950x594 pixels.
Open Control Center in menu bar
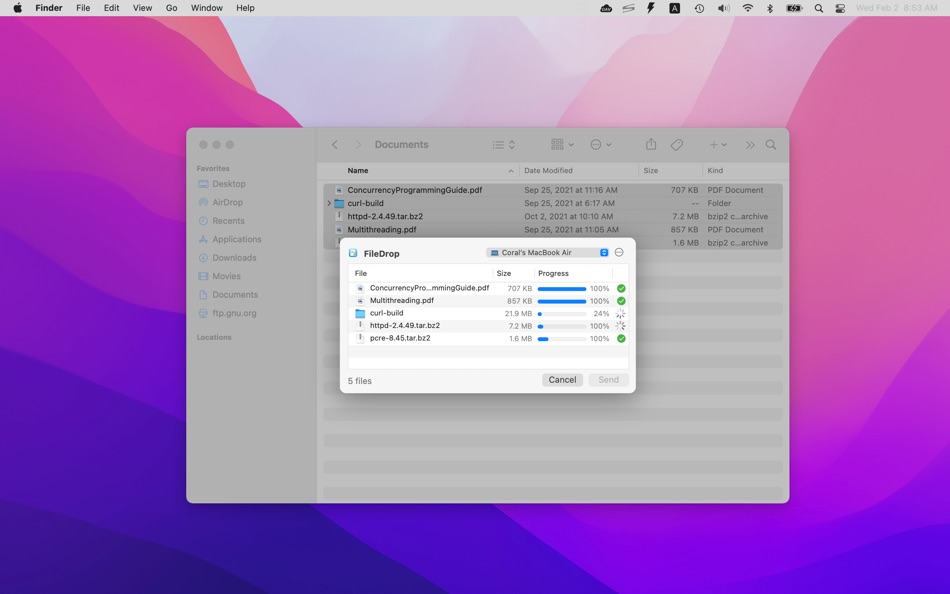[840, 8]
